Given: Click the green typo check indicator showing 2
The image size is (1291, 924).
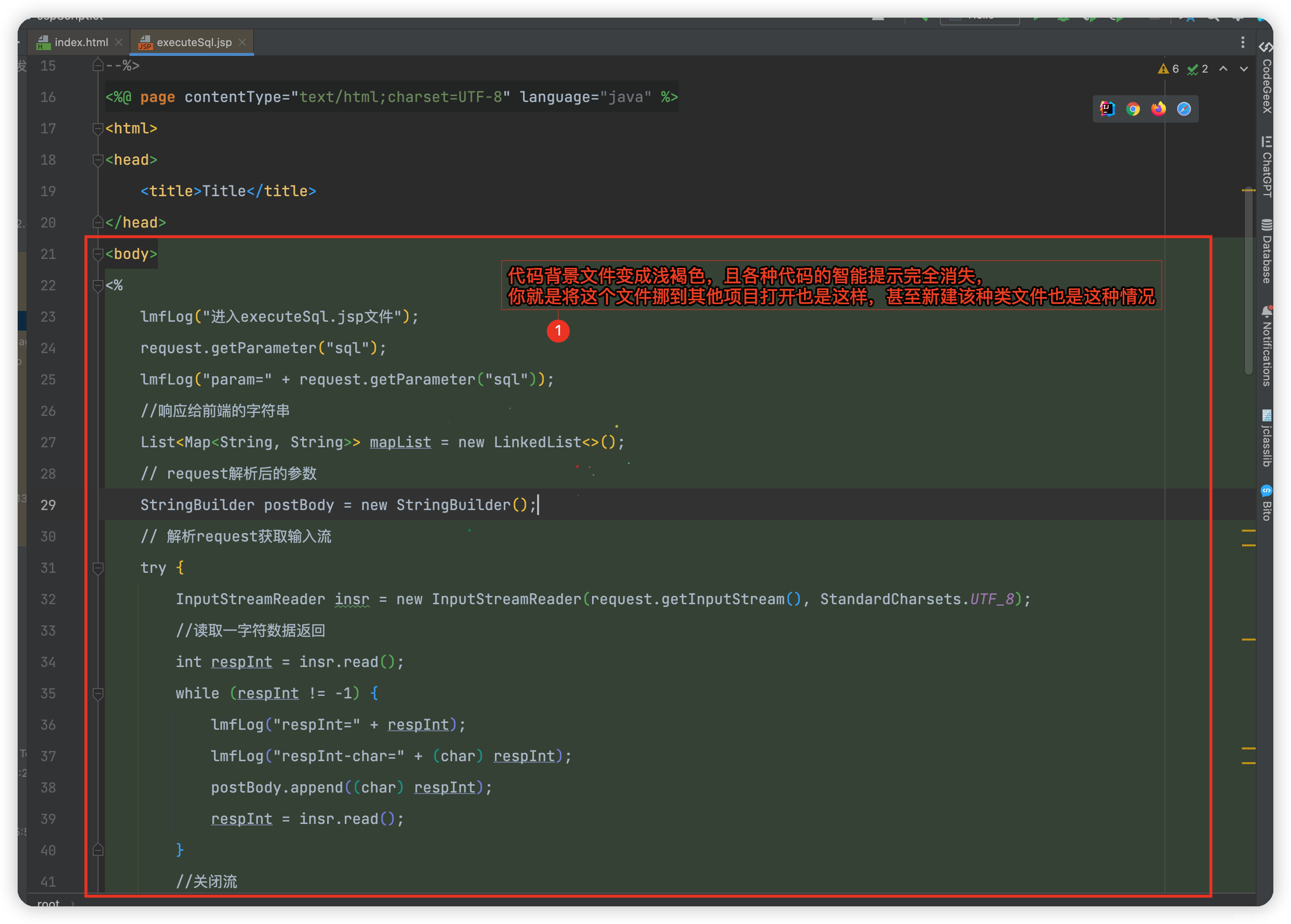Looking at the screenshot, I should [x=1198, y=69].
